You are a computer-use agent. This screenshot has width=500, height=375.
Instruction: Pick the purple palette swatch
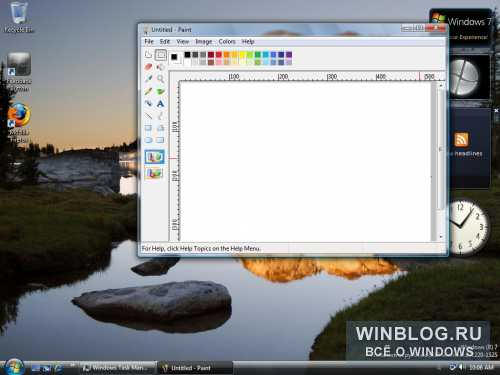click(x=289, y=54)
